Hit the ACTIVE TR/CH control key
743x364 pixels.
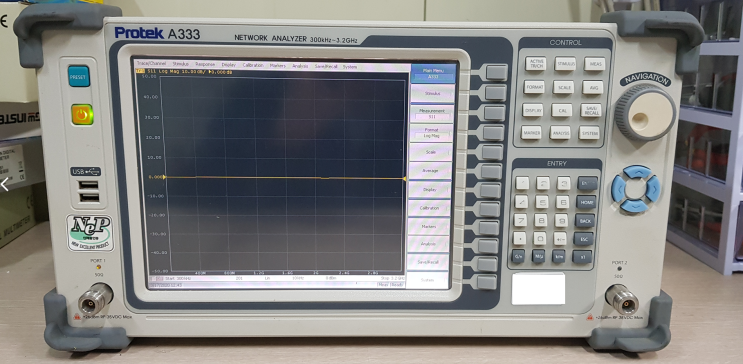click(536, 64)
